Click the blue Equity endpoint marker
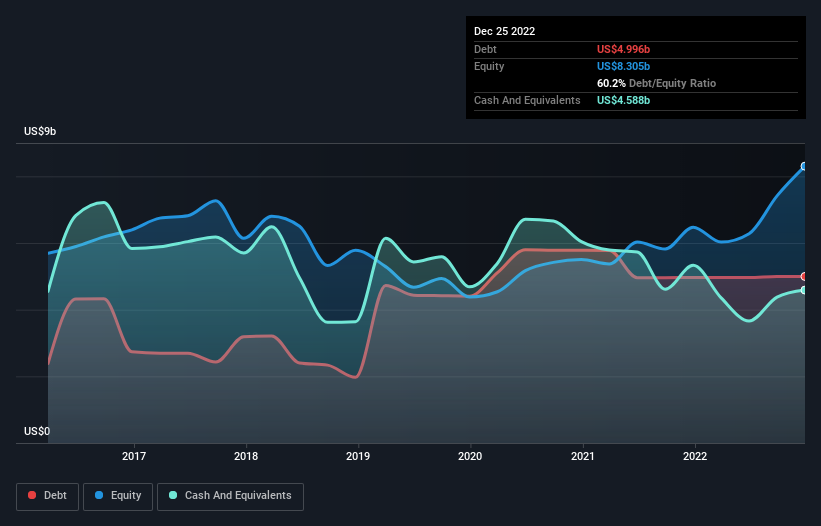 tap(804, 166)
